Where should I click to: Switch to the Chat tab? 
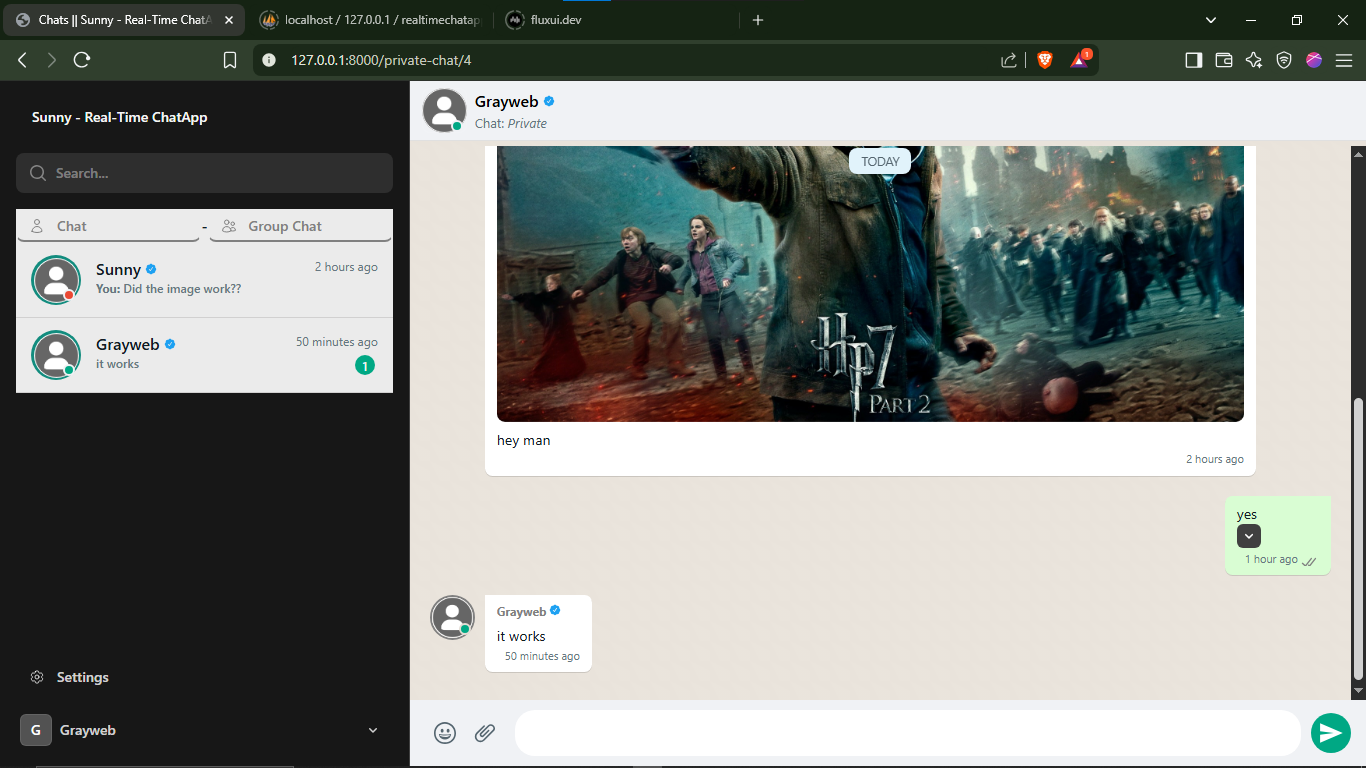tap(108, 226)
